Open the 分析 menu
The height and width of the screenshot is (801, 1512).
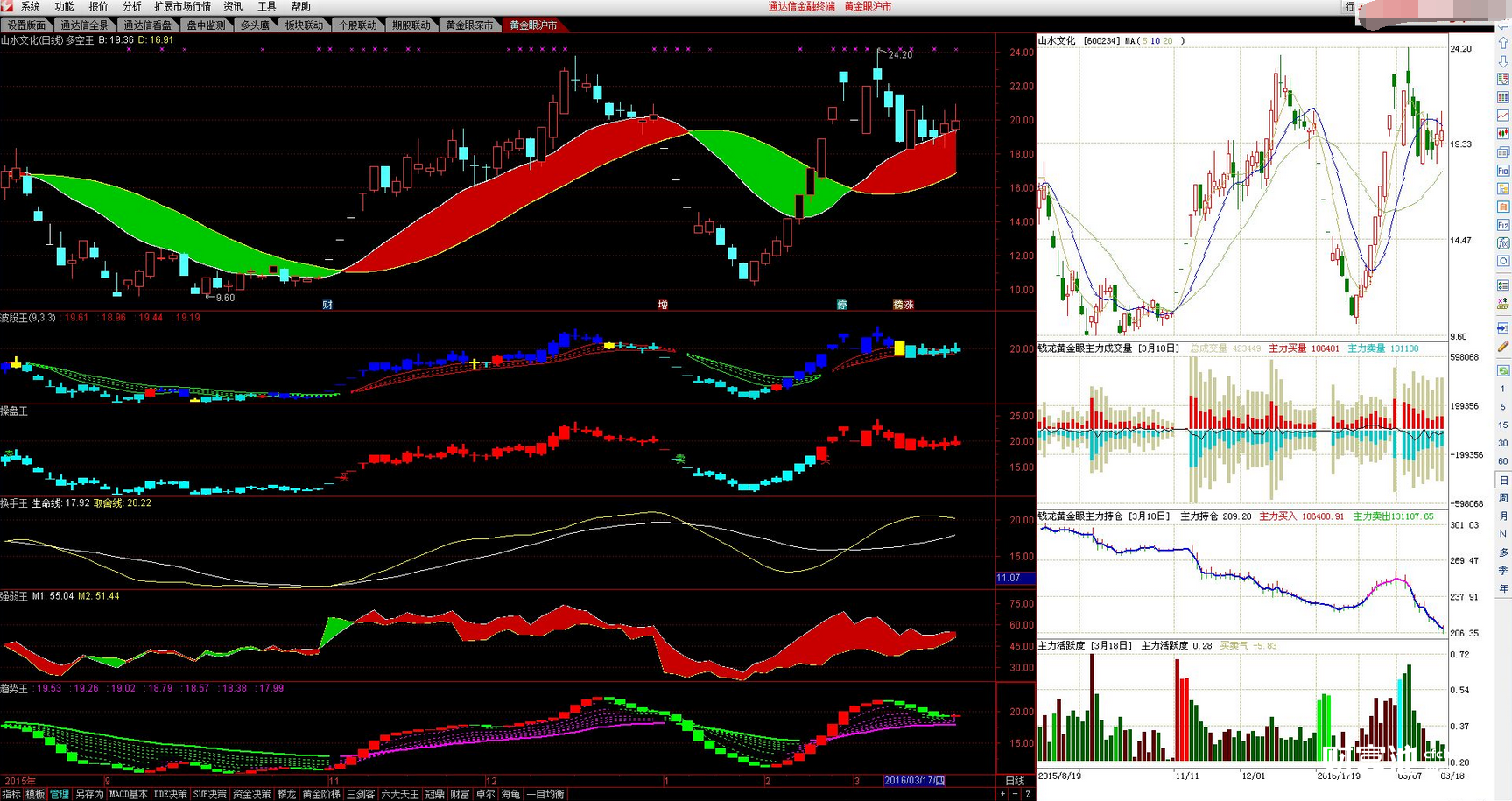coord(131,6)
